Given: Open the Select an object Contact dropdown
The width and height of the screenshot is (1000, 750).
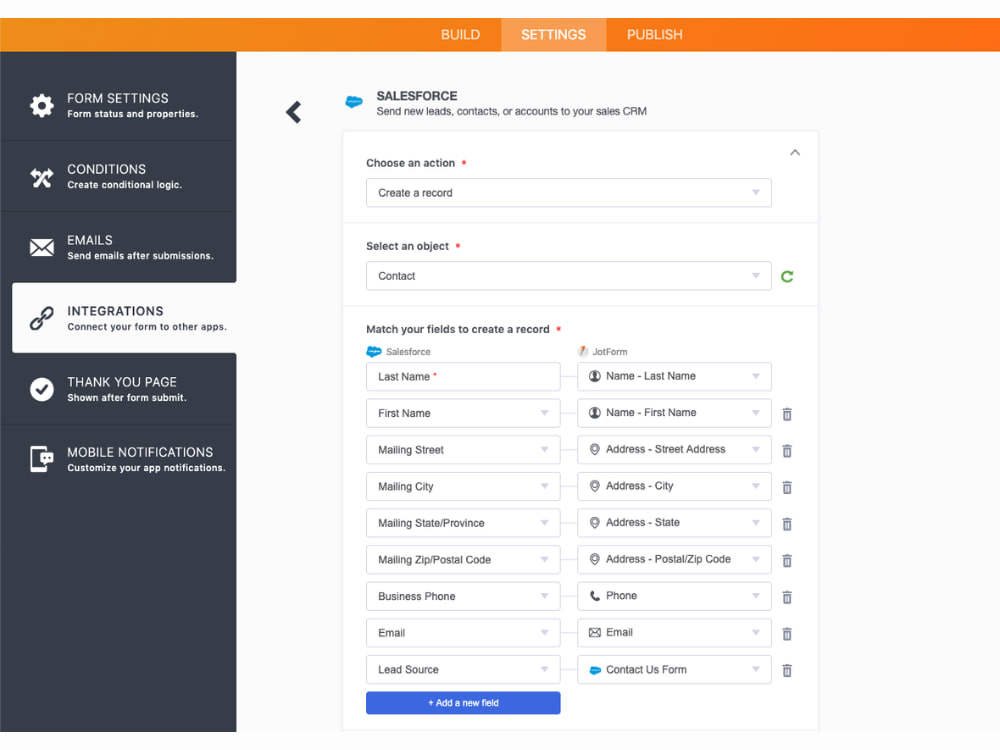Looking at the screenshot, I should [568, 276].
